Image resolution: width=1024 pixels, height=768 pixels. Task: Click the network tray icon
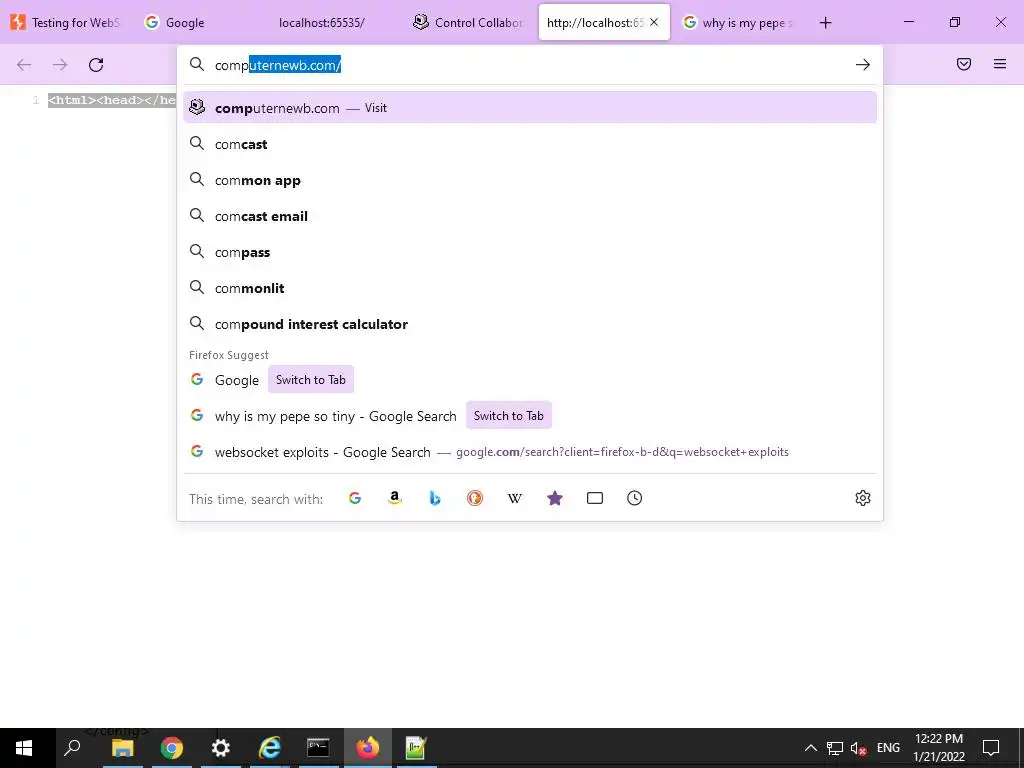point(835,748)
